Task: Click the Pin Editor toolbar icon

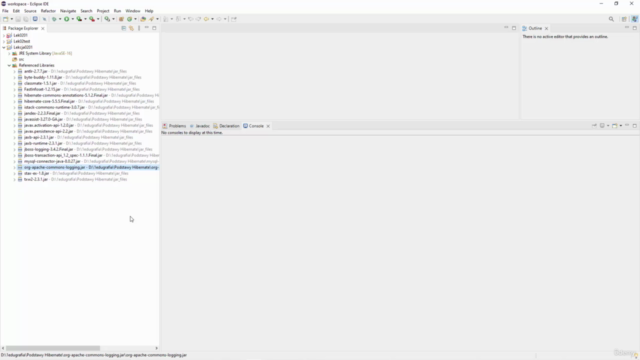Action: [234, 19]
